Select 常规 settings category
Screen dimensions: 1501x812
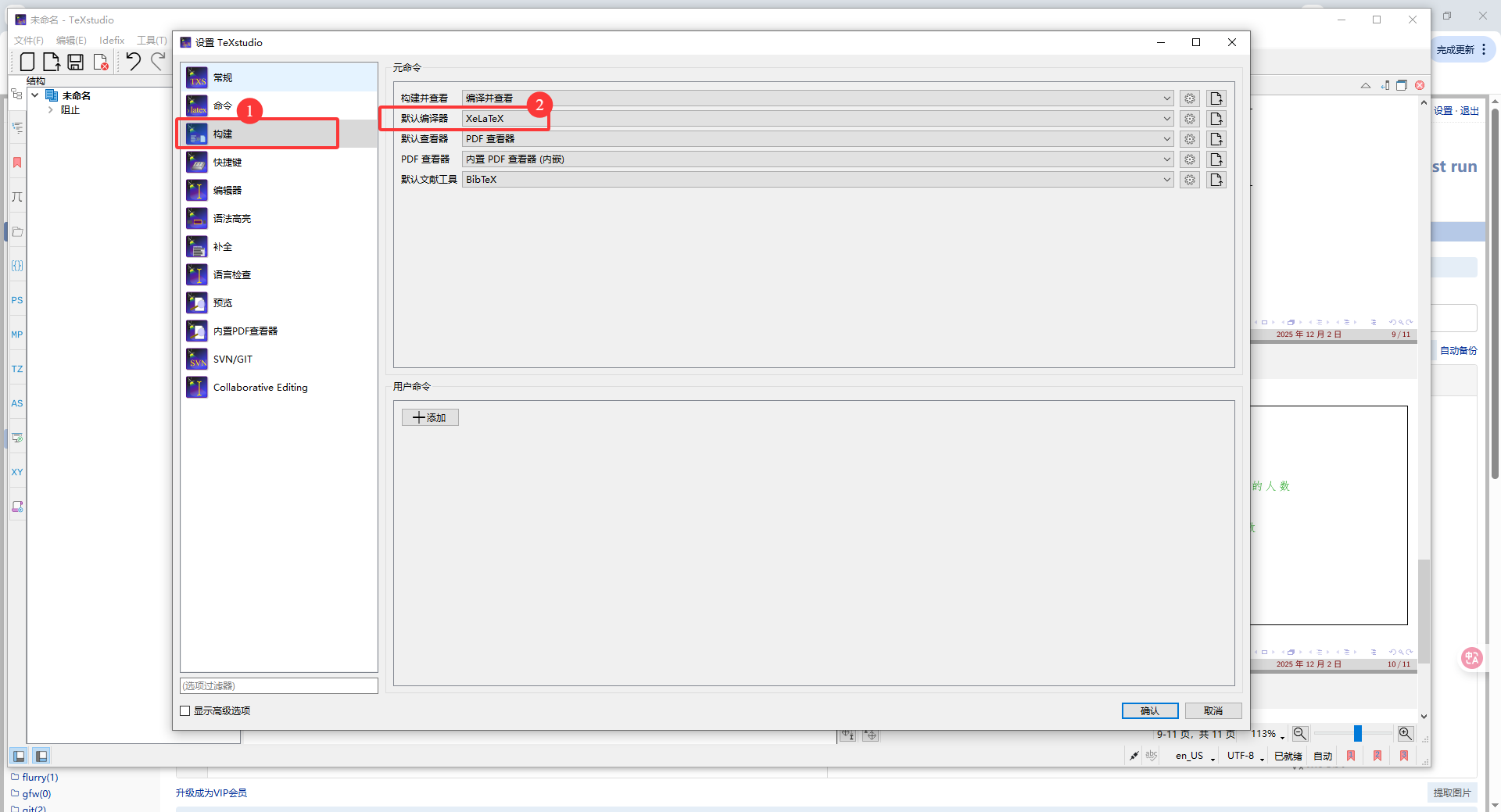point(279,77)
